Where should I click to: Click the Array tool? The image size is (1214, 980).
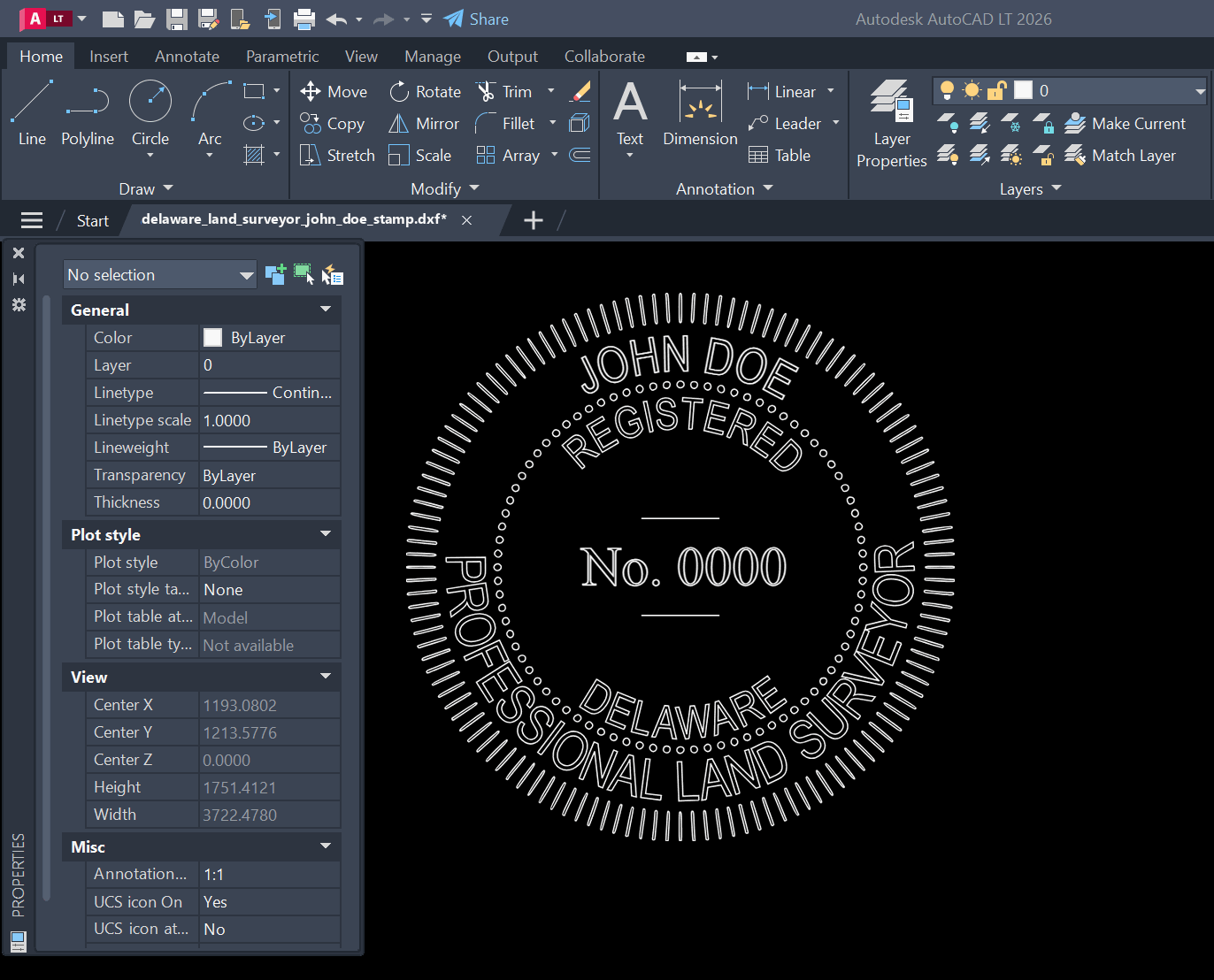click(x=508, y=156)
